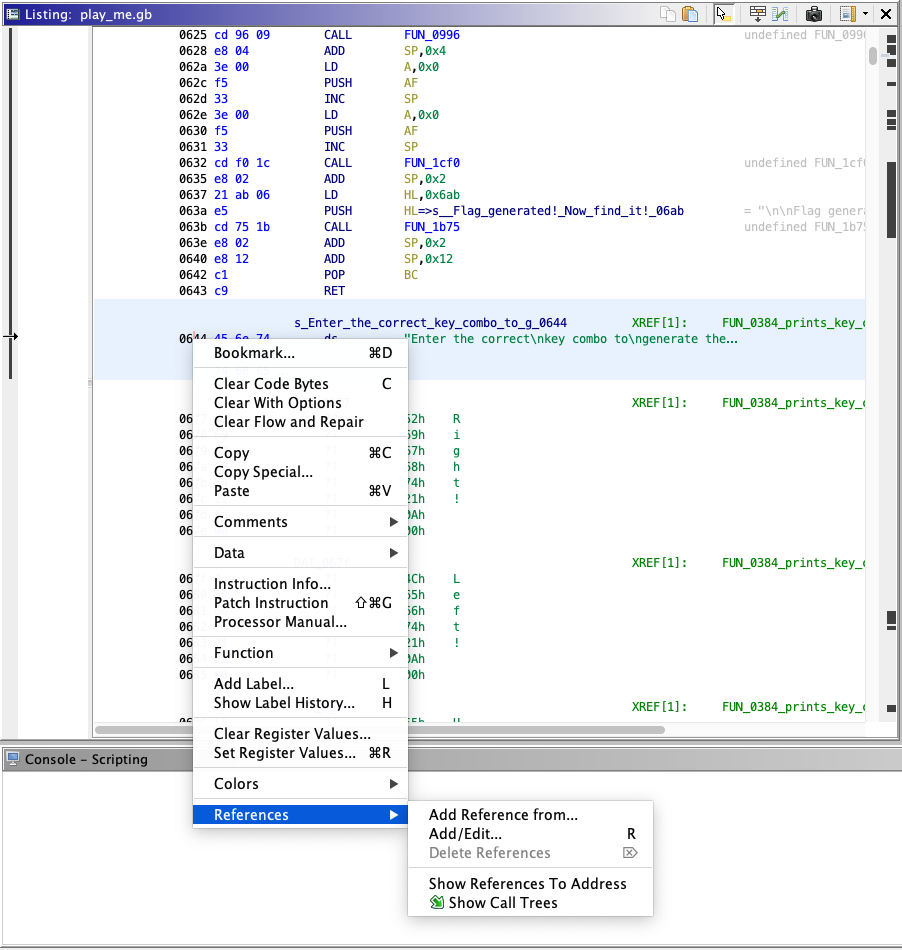This screenshot has width=902, height=950.
Task: Expand the Colors submenu
Action: 300,784
